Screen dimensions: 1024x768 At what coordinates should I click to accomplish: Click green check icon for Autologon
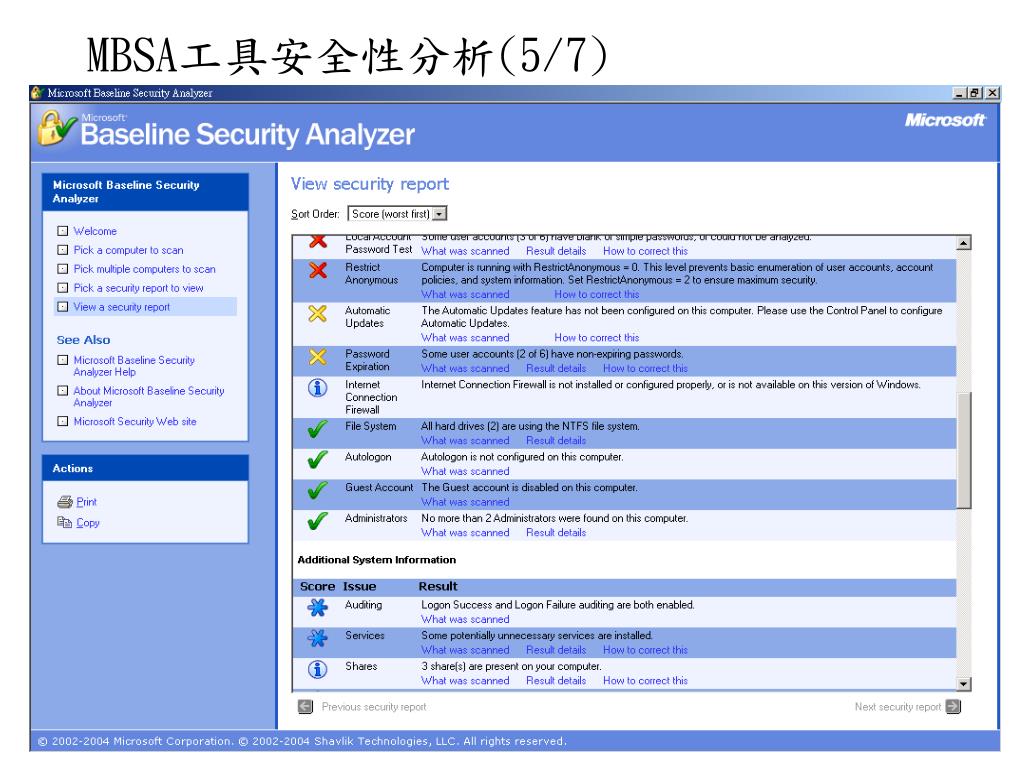[317, 460]
